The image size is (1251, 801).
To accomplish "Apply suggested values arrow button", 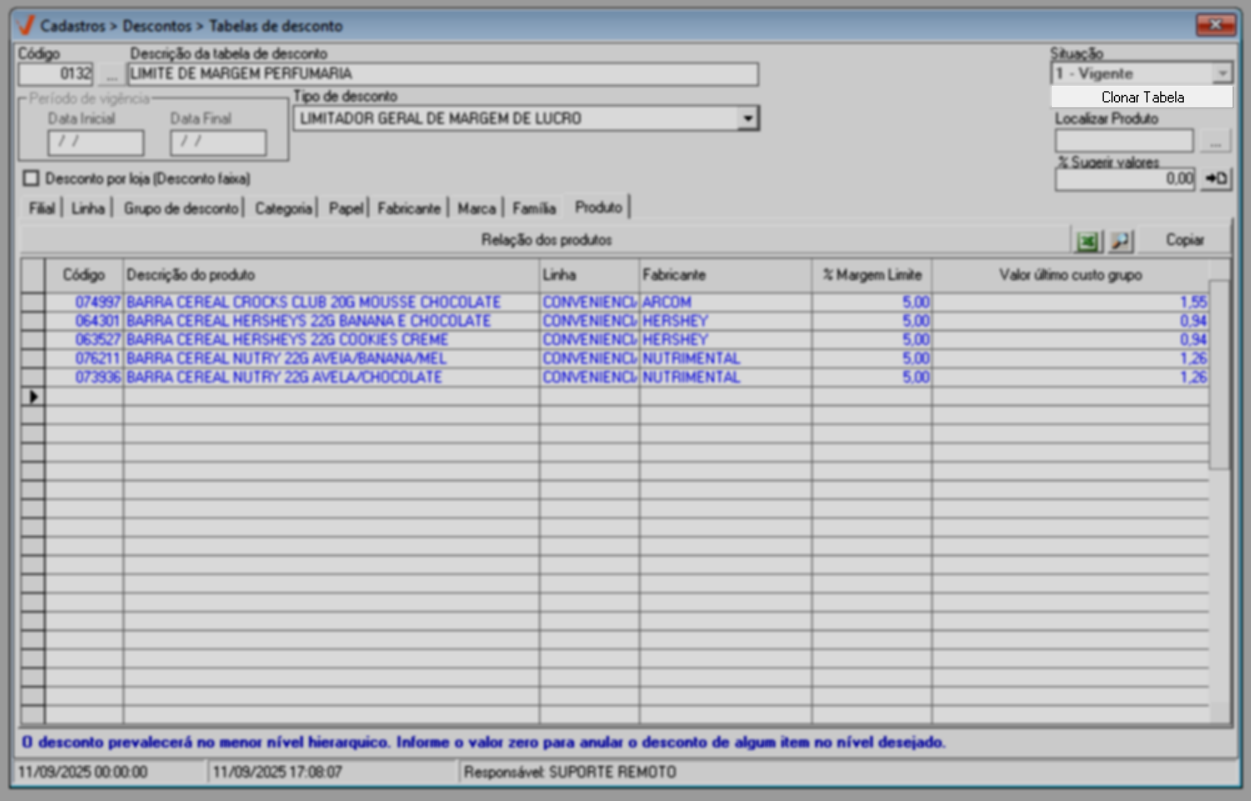I will coord(1216,179).
